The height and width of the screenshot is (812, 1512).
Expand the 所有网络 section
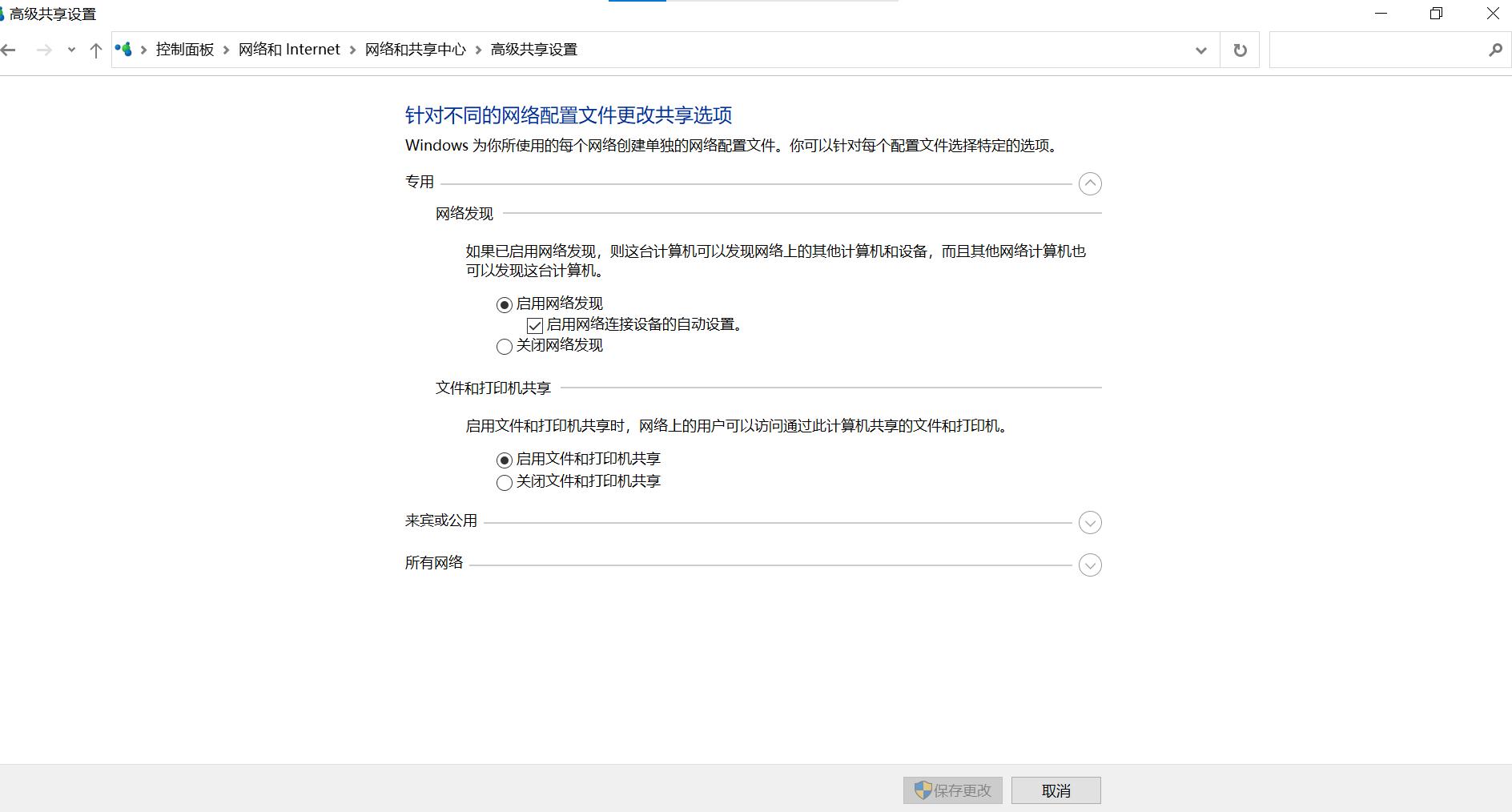(x=1090, y=565)
